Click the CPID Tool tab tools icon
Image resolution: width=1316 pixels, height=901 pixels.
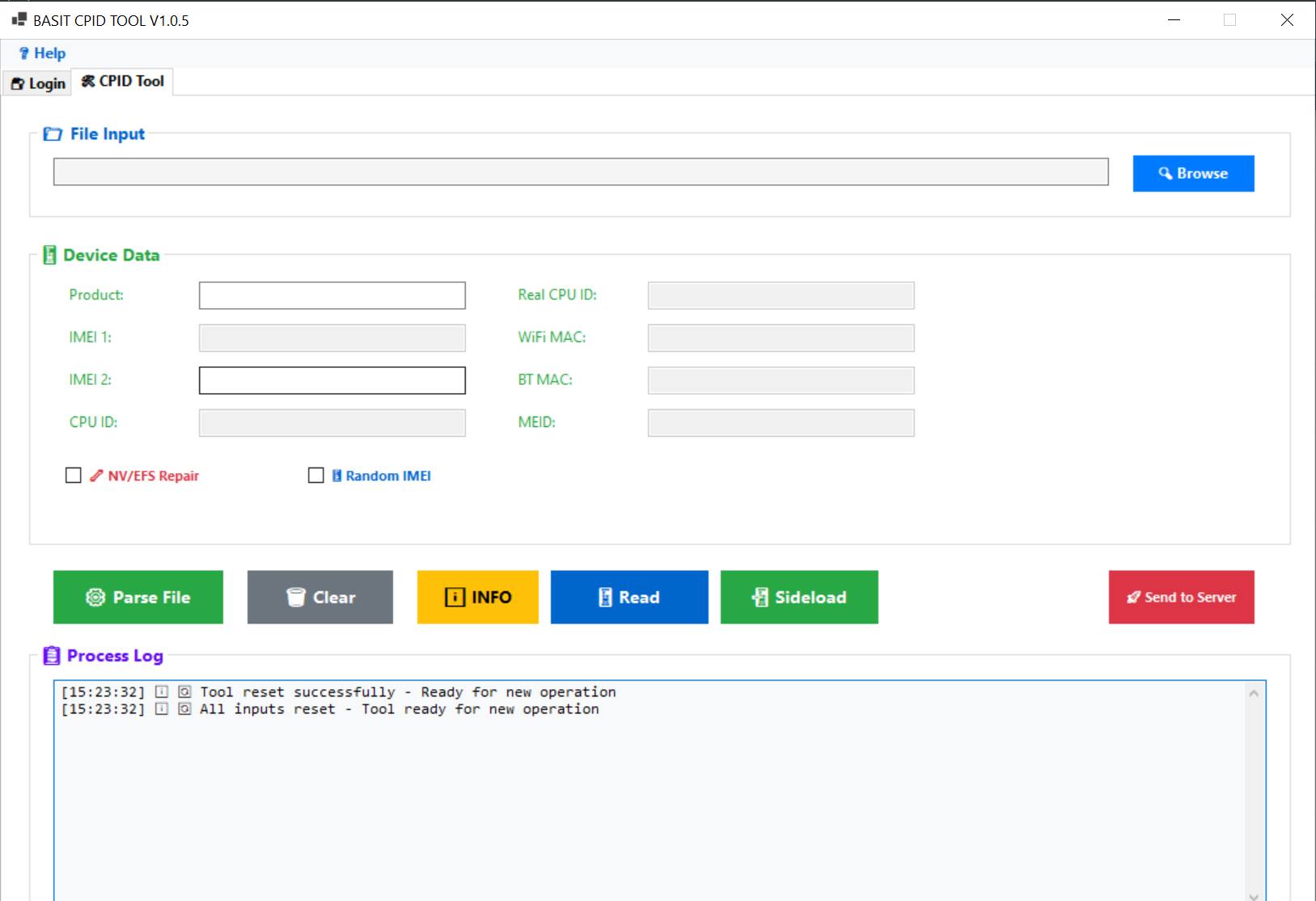(x=88, y=81)
